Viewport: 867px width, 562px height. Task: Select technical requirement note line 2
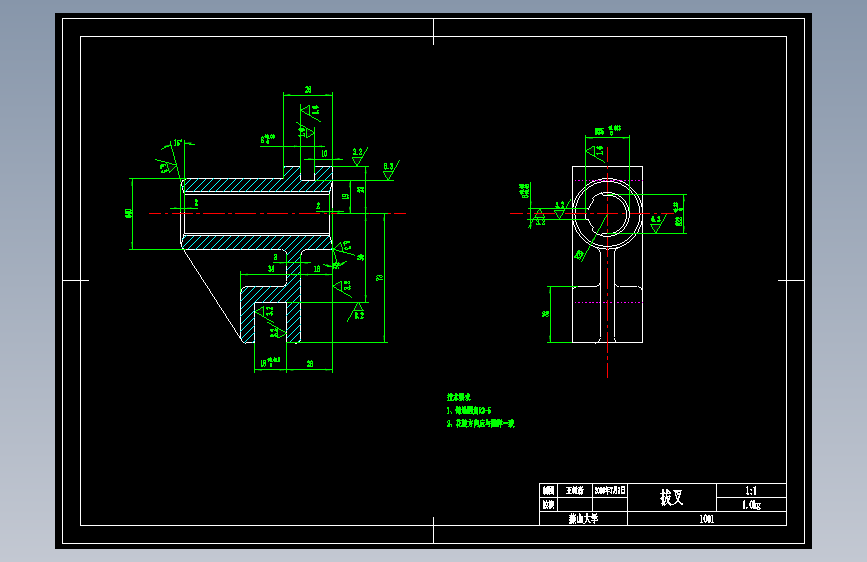[x=480, y=424]
